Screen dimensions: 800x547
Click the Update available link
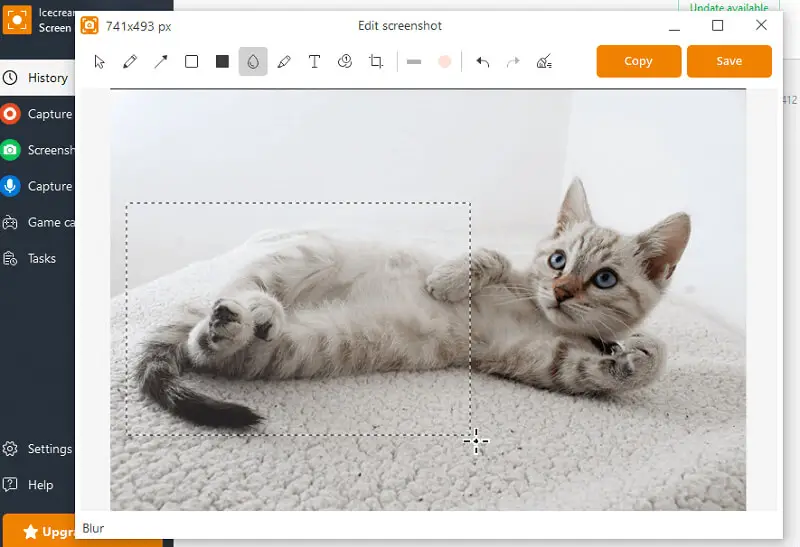[729, 7]
